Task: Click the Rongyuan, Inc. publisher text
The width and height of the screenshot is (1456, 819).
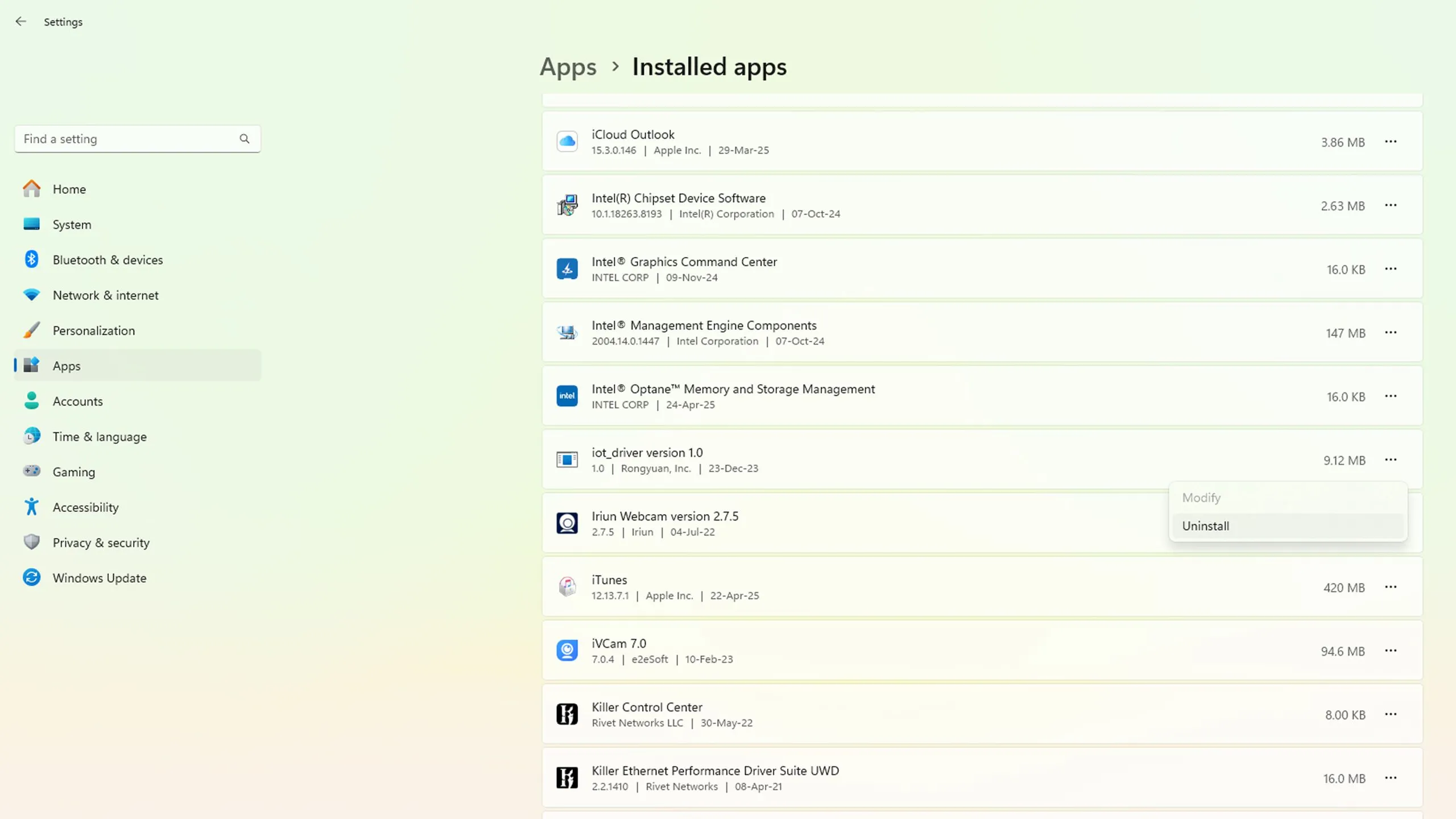Action: (x=656, y=469)
